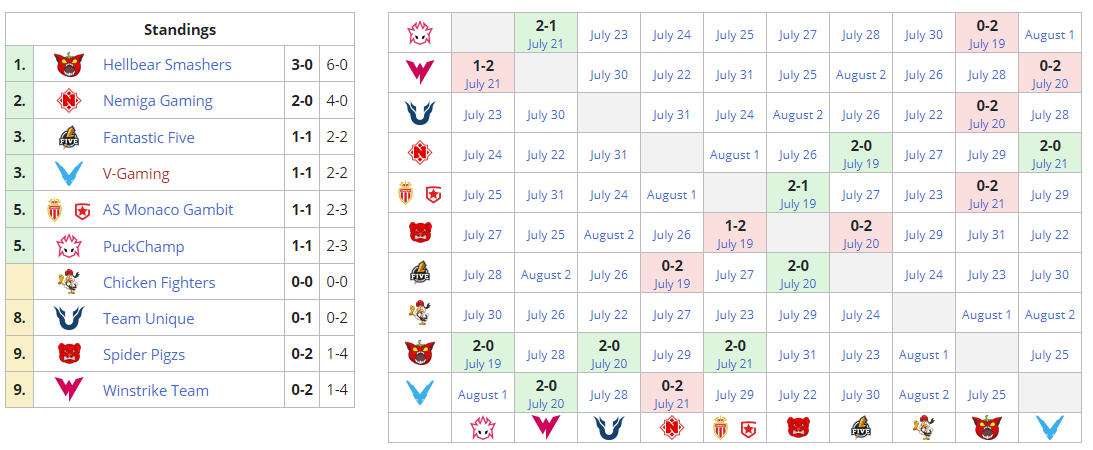1093x450 pixels.
Task: Open the Hellbear Smashers team link
Action: [167, 65]
